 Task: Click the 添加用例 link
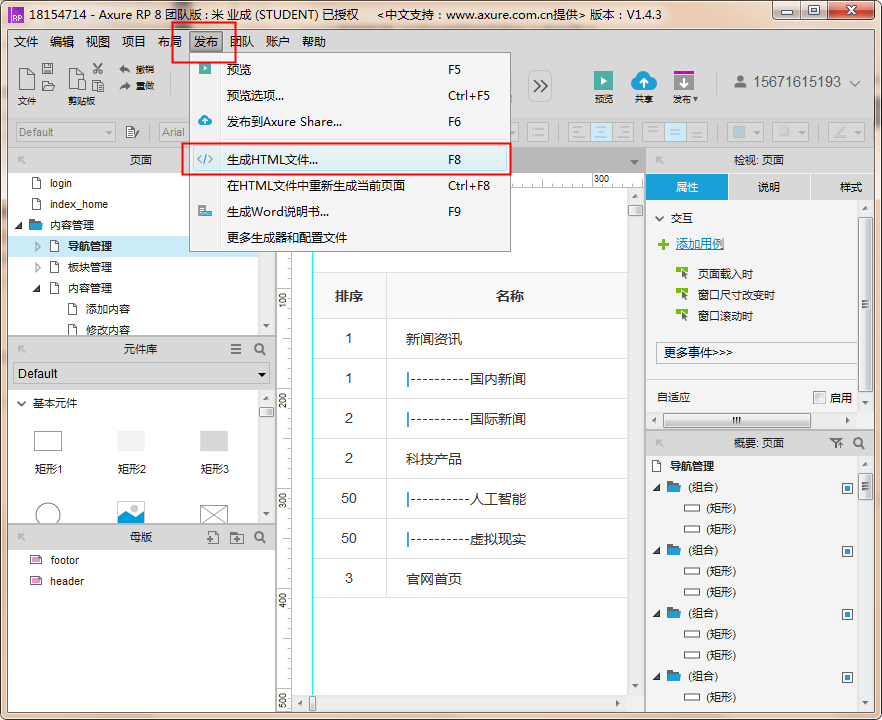pyautogui.click(x=699, y=244)
